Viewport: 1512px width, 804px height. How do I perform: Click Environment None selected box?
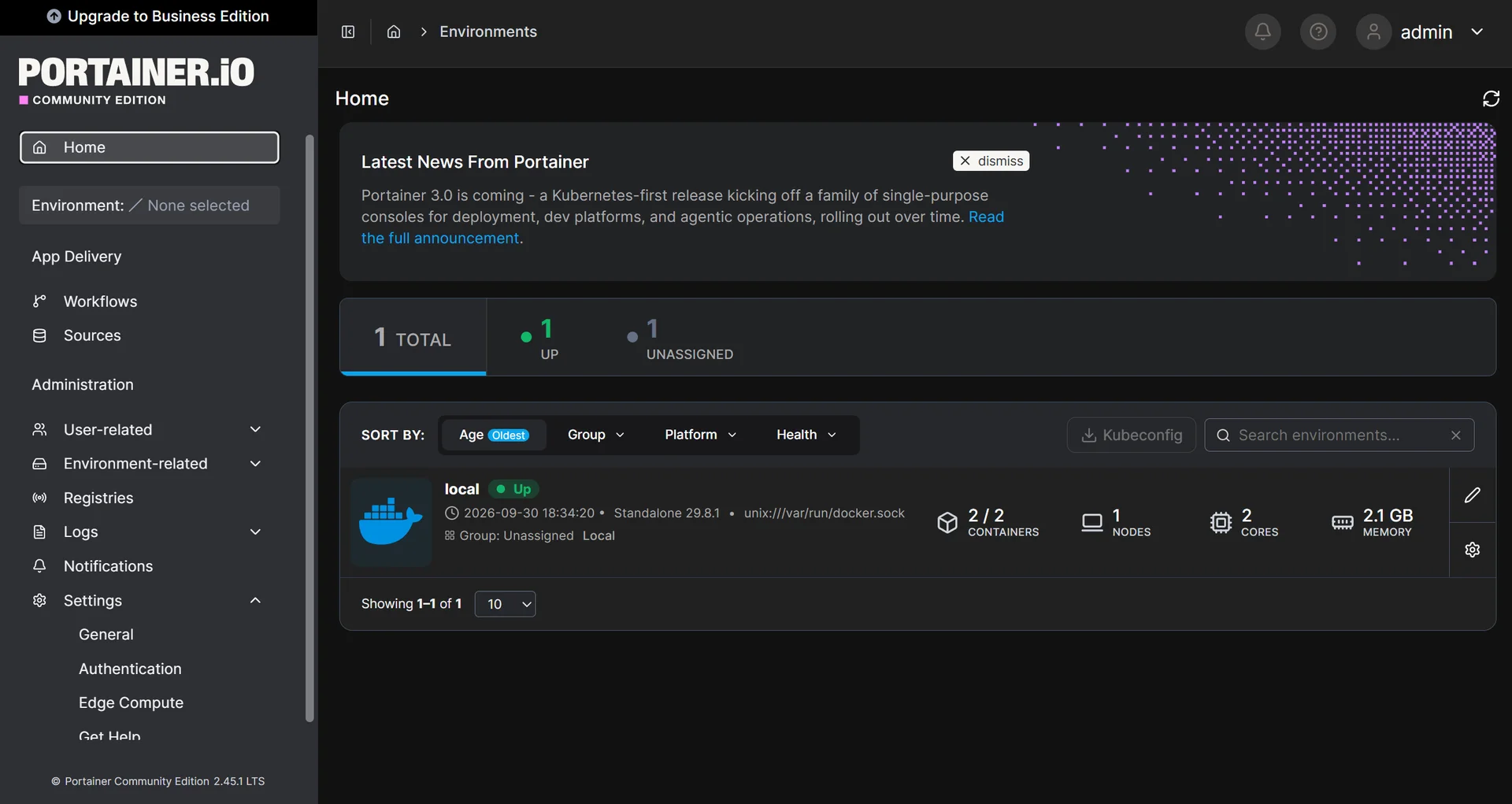149,206
